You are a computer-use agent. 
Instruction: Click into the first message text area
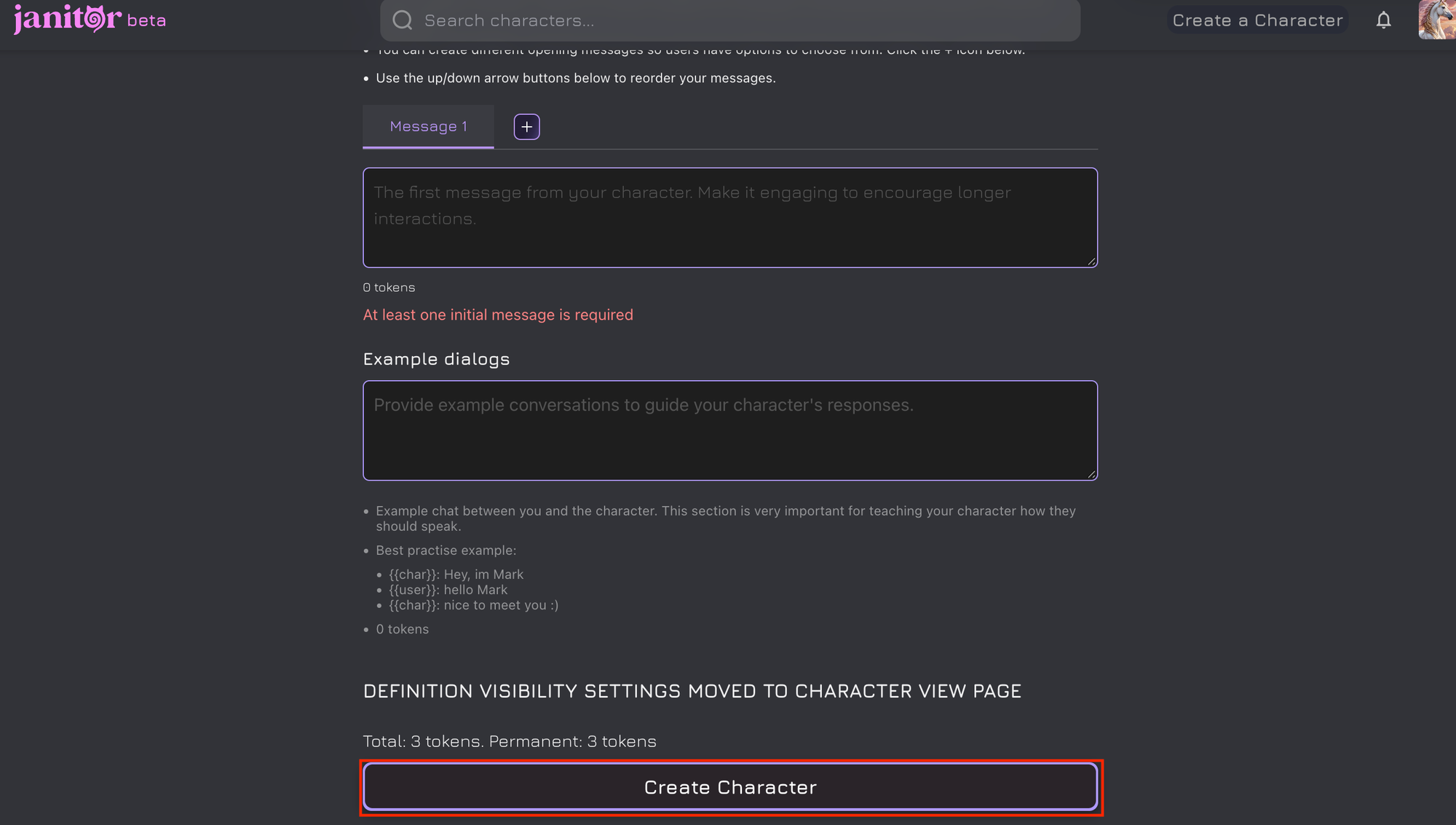pyautogui.click(x=729, y=218)
